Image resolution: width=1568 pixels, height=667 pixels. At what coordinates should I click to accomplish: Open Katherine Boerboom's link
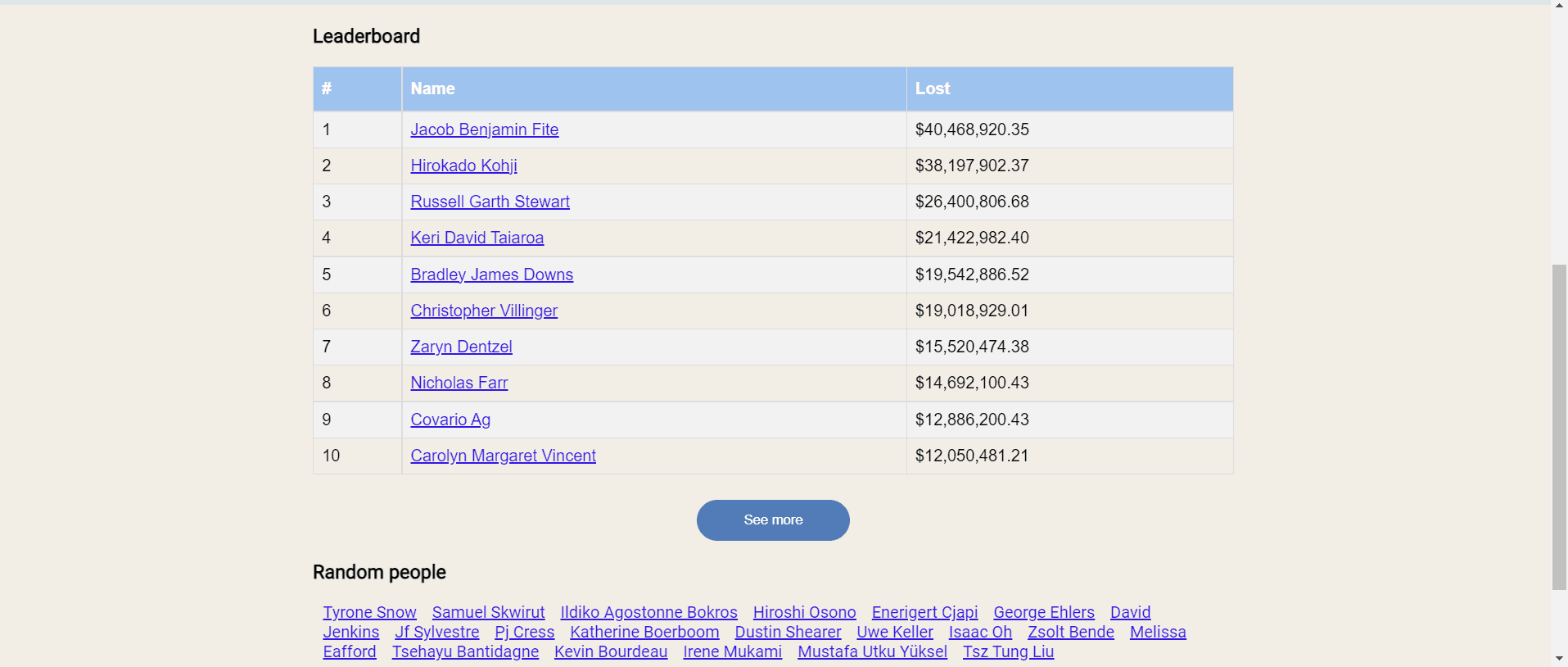point(644,632)
